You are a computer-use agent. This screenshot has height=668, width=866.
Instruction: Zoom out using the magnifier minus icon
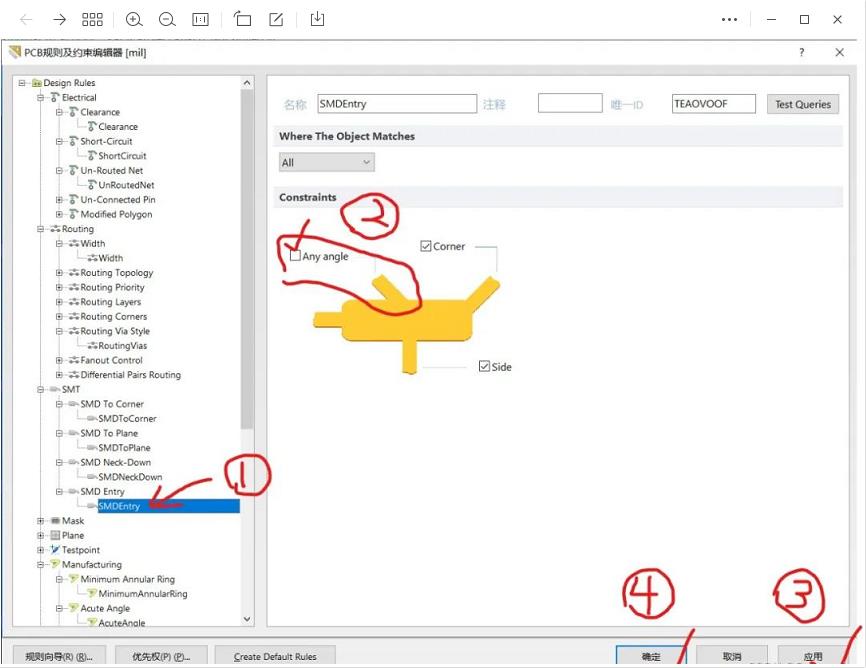(167, 19)
